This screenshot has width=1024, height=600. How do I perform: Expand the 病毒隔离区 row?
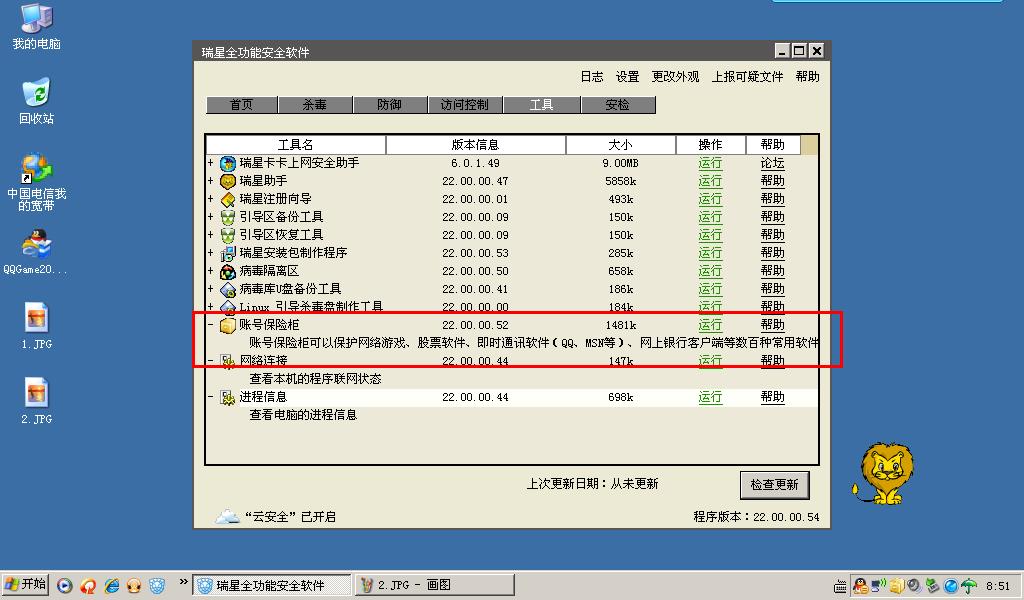(x=210, y=270)
